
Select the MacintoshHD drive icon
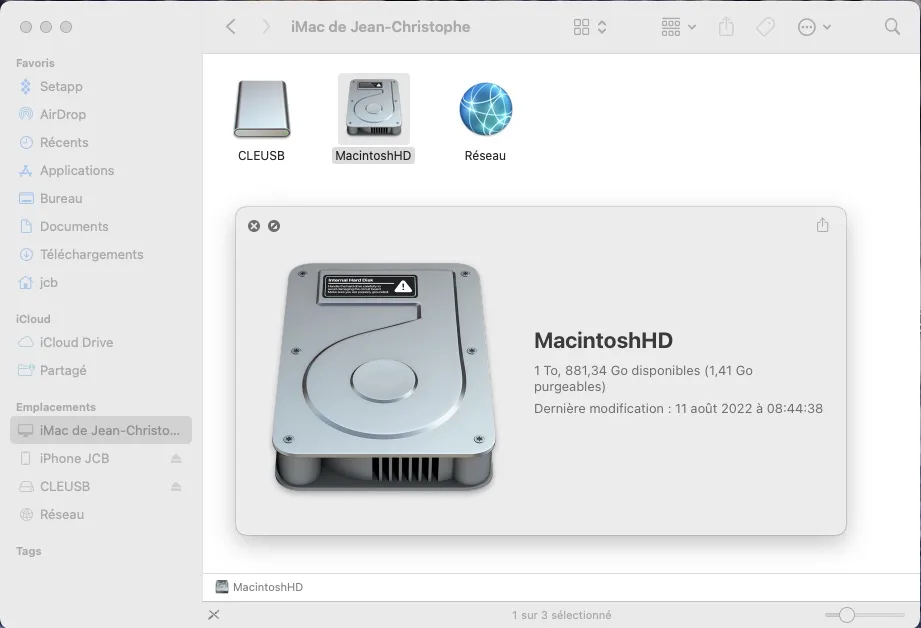(x=374, y=109)
